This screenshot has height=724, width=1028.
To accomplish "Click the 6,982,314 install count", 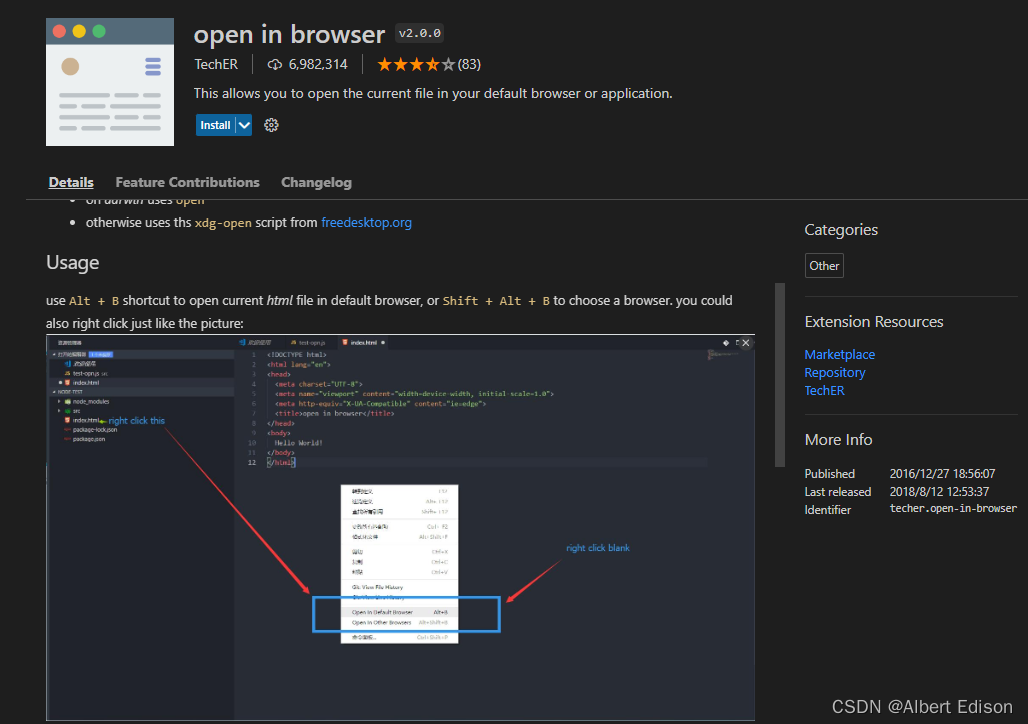I will point(318,64).
